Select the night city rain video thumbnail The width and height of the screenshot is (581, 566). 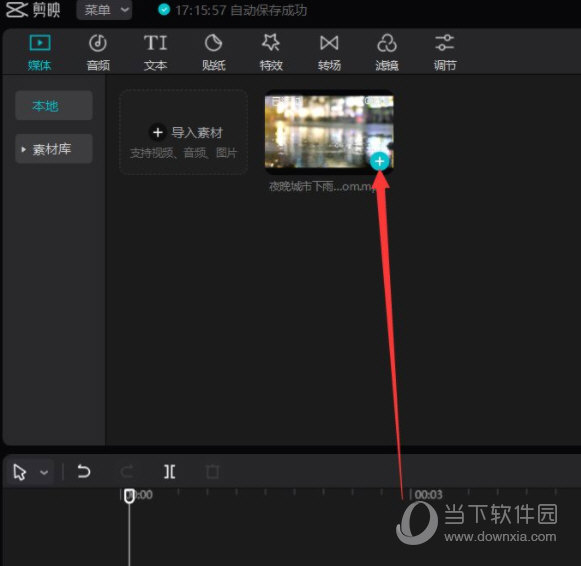click(329, 132)
